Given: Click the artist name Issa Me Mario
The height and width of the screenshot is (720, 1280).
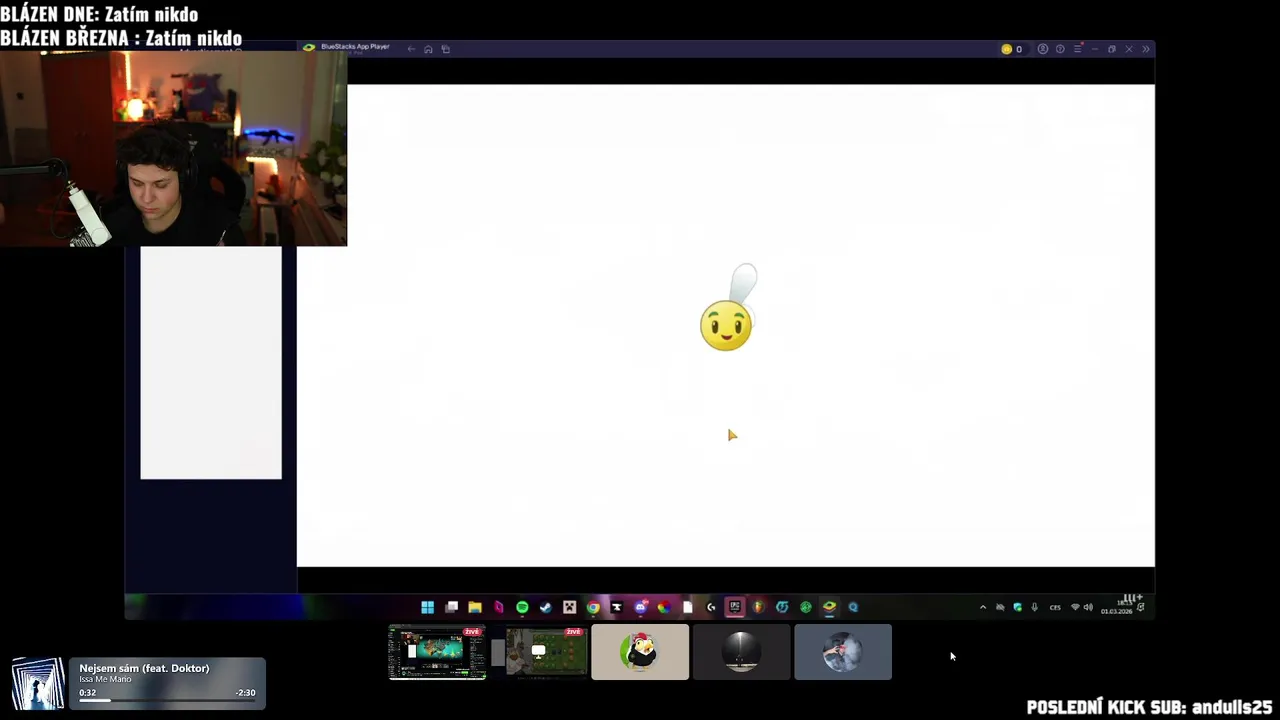Looking at the screenshot, I should 105,680.
